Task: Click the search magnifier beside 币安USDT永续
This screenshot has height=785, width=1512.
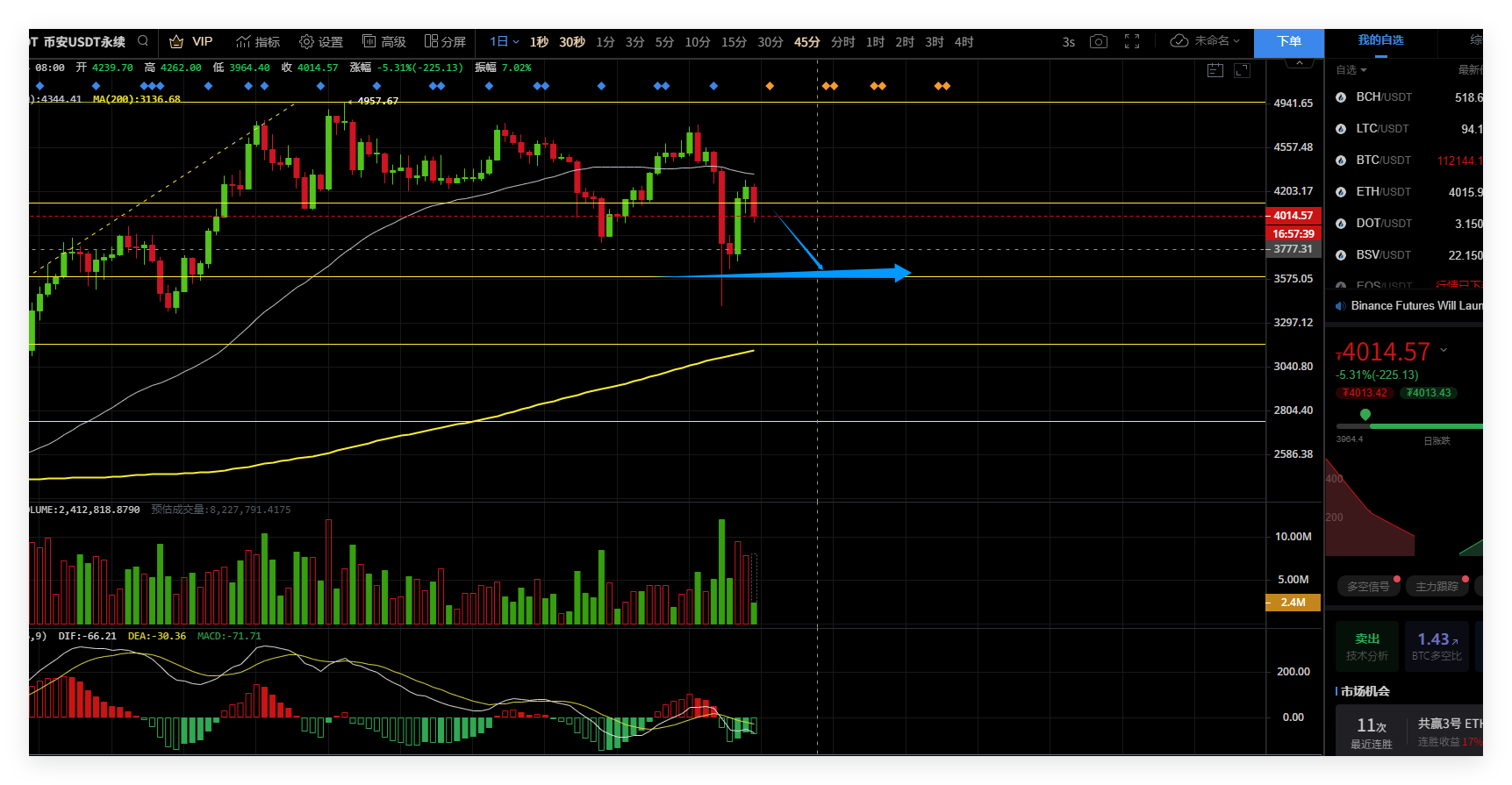Action: coord(143,41)
